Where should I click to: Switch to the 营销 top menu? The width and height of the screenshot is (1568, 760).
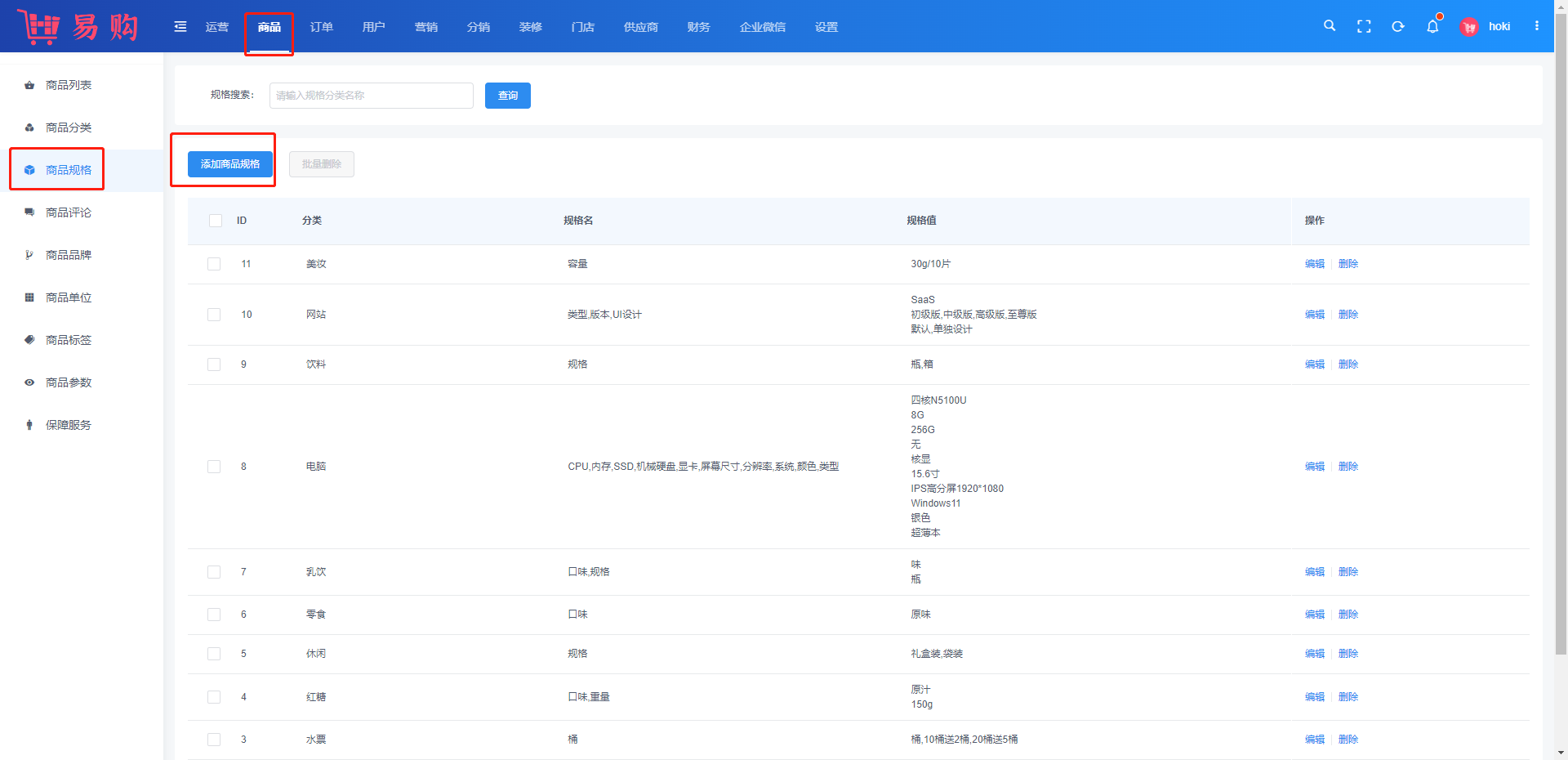[x=425, y=27]
